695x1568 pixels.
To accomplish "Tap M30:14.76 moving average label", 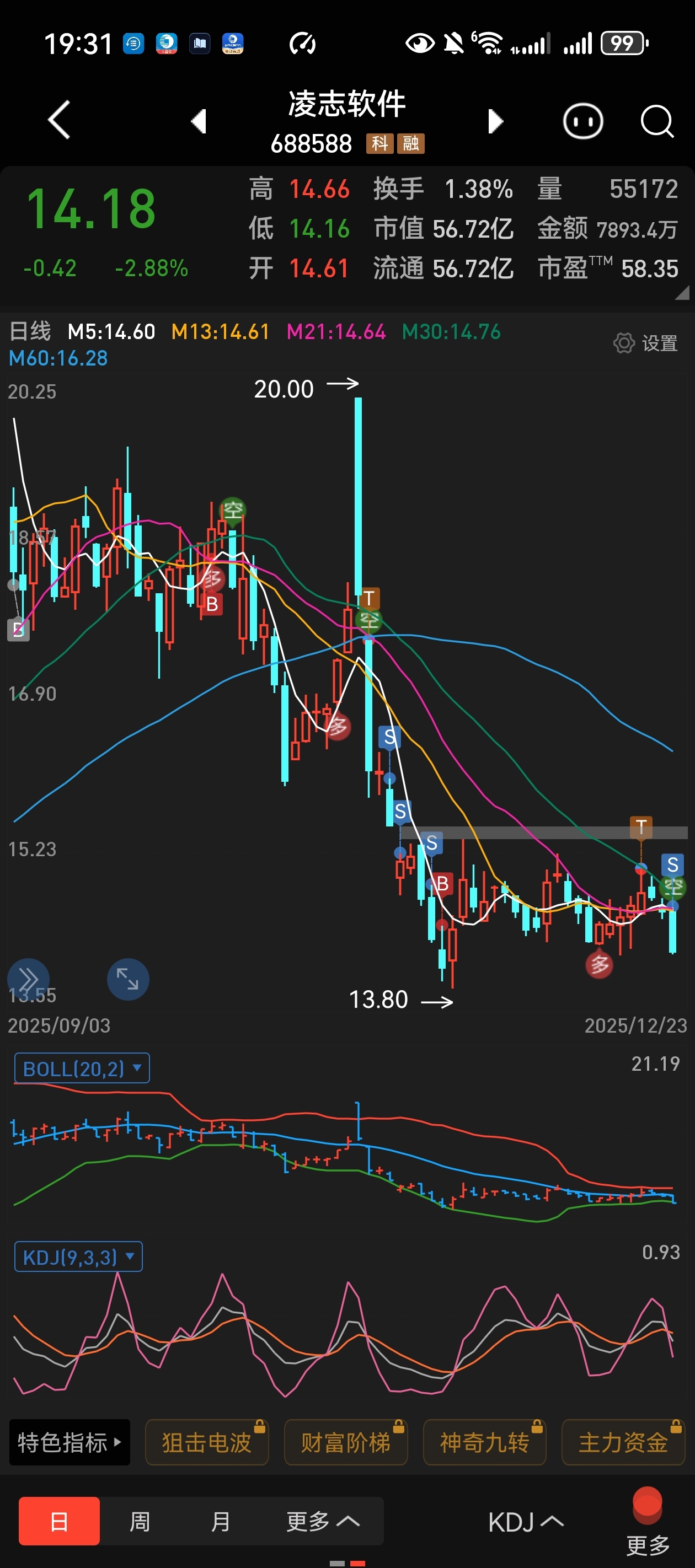I will [x=451, y=332].
